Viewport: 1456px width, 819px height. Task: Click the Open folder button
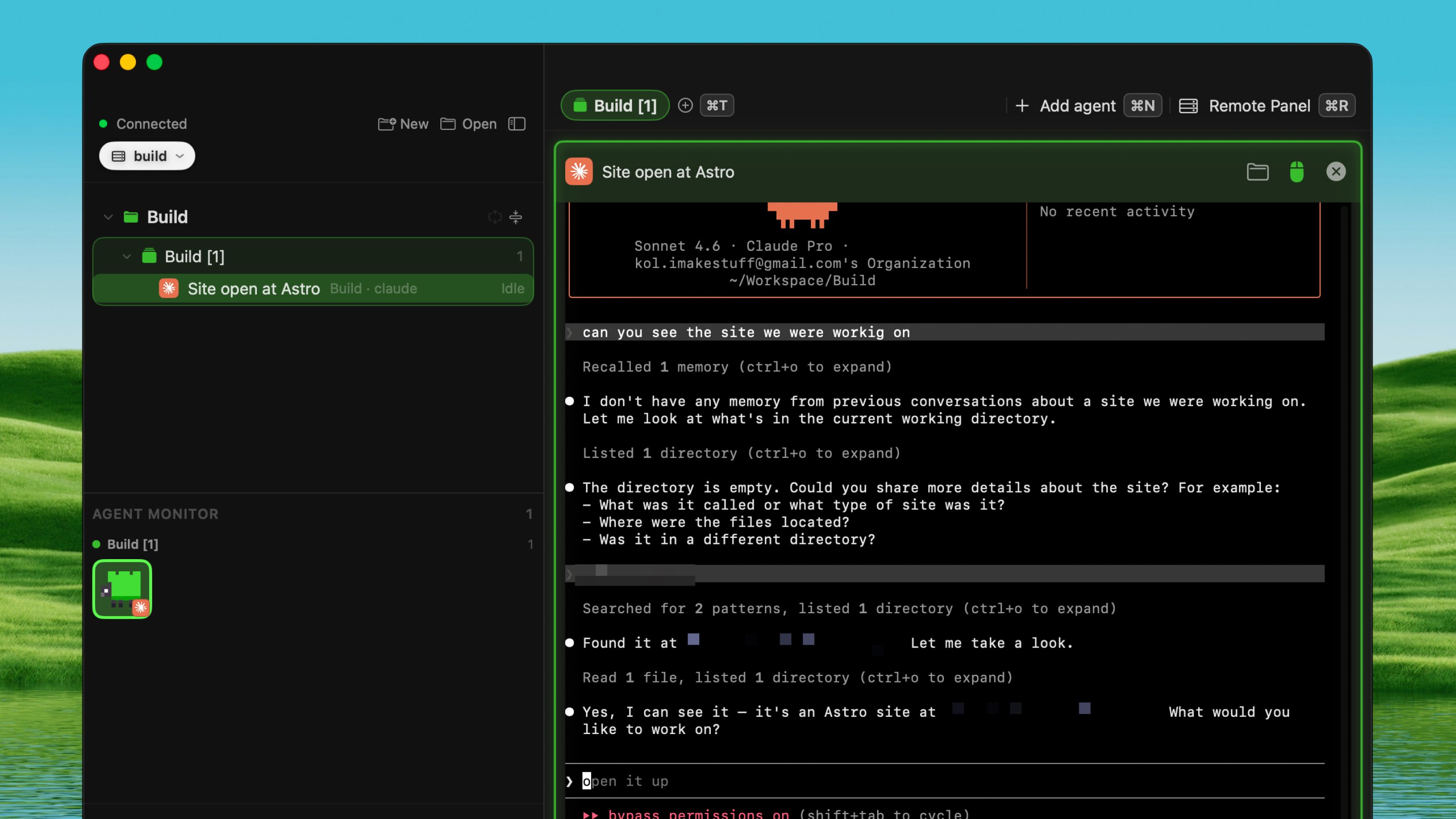[x=468, y=124]
